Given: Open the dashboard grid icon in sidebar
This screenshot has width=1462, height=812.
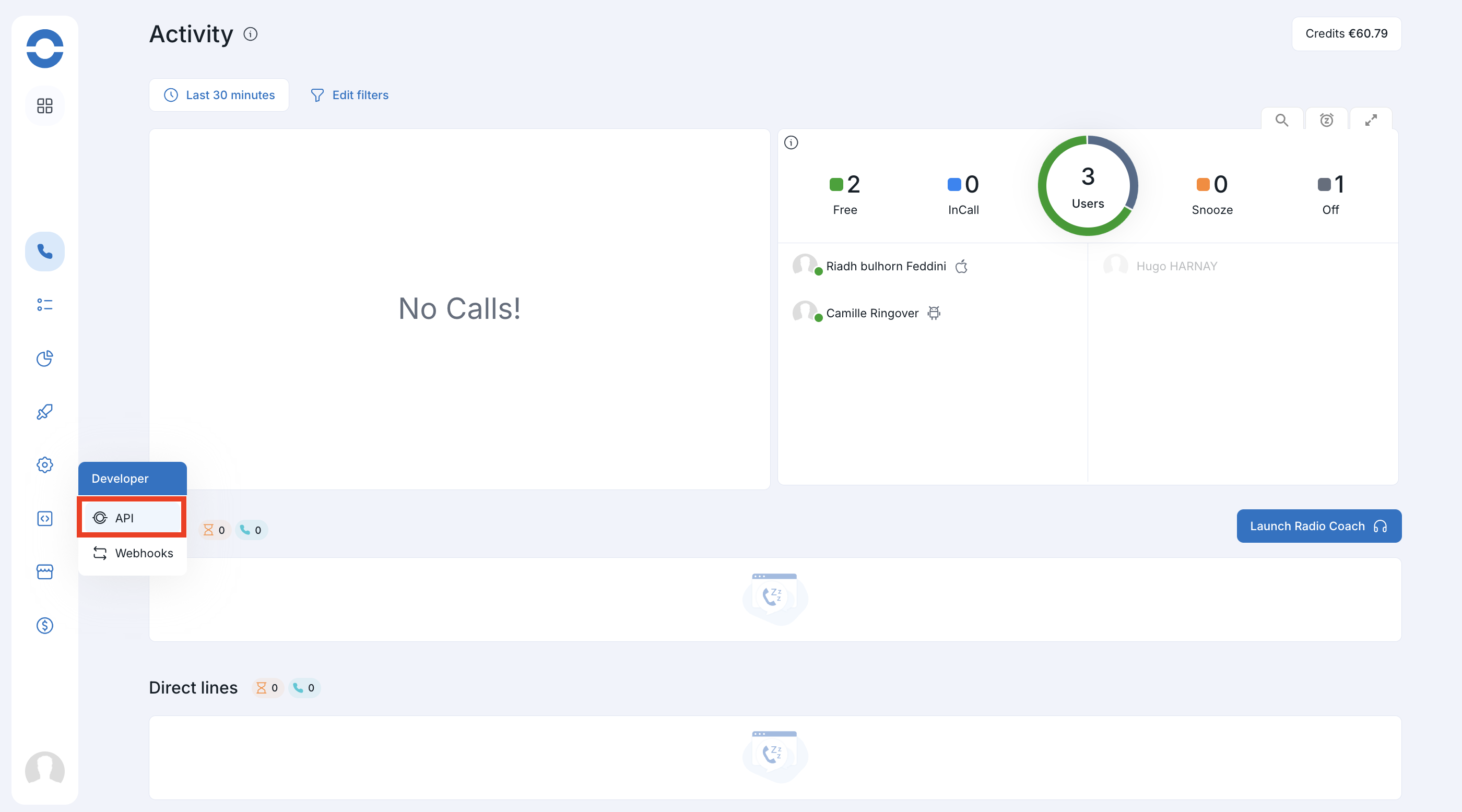Looking at the screenshot, I should [x=44, y=106].
